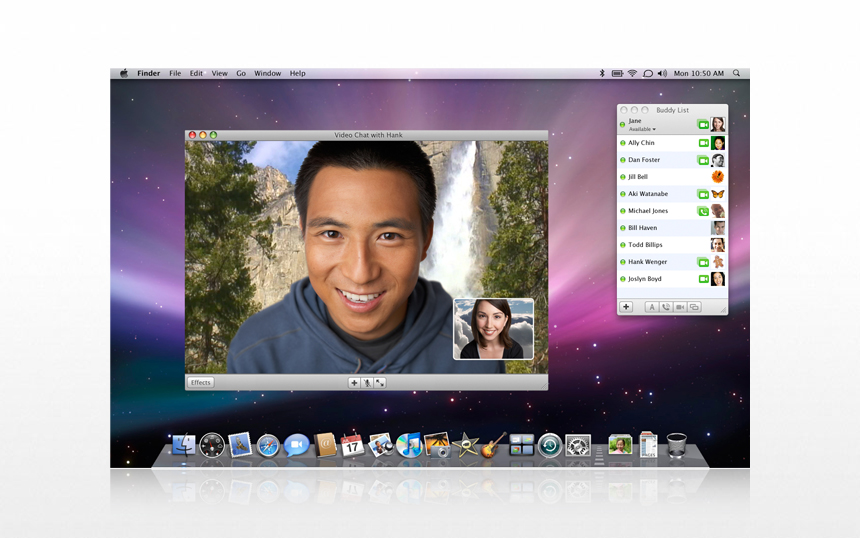Toggle full screen for video chat
Screen dimensions: 860x538
[380, 383]
